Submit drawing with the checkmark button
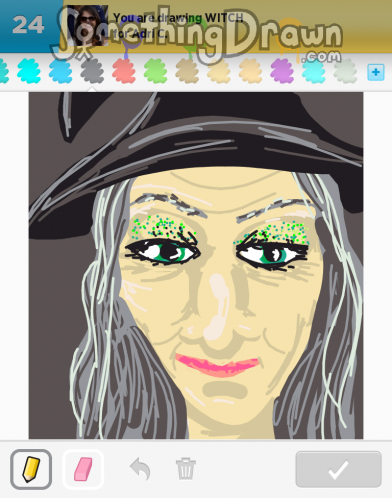Screen dimensions: 392x498 coord(338,469)
